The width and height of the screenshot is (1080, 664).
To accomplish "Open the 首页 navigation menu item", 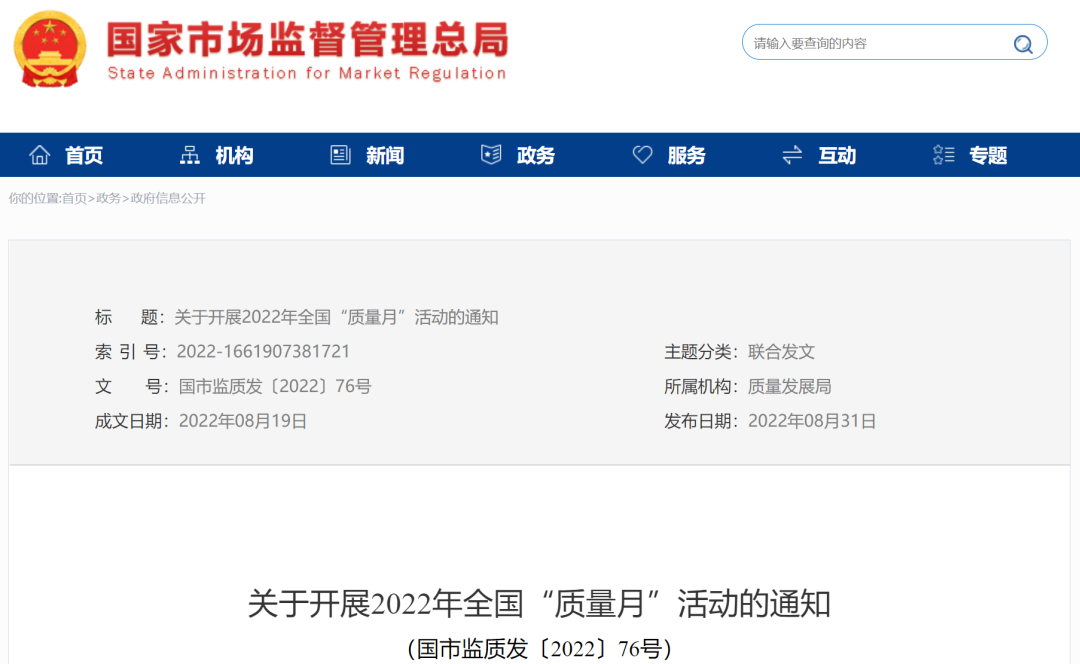I will click(84, 156).
